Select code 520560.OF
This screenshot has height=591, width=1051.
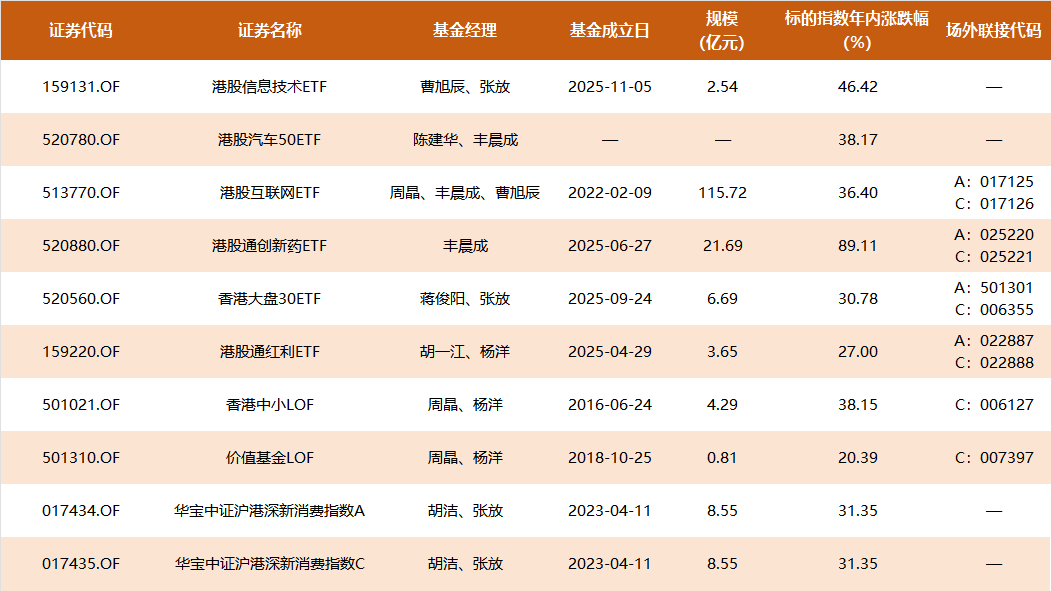point(81,299)
